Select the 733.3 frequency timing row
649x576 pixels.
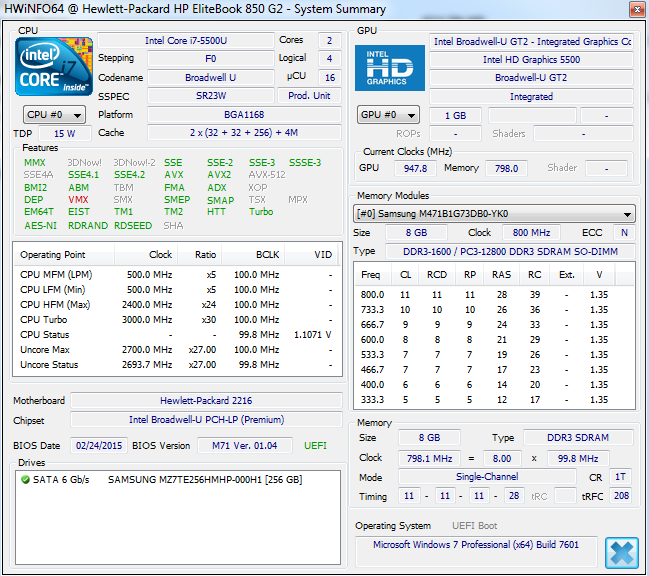(494, 310)
